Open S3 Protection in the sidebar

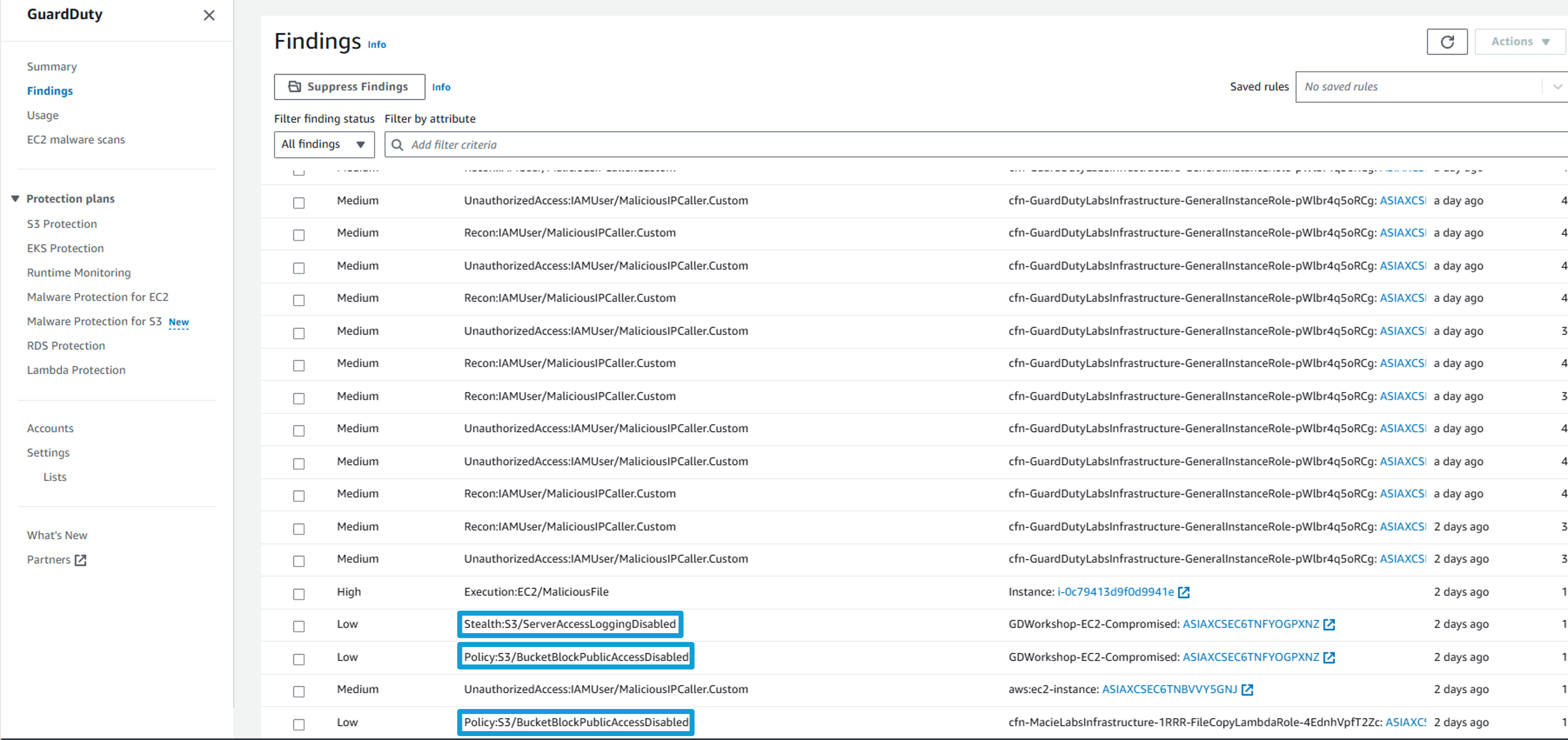pos(62,224)
